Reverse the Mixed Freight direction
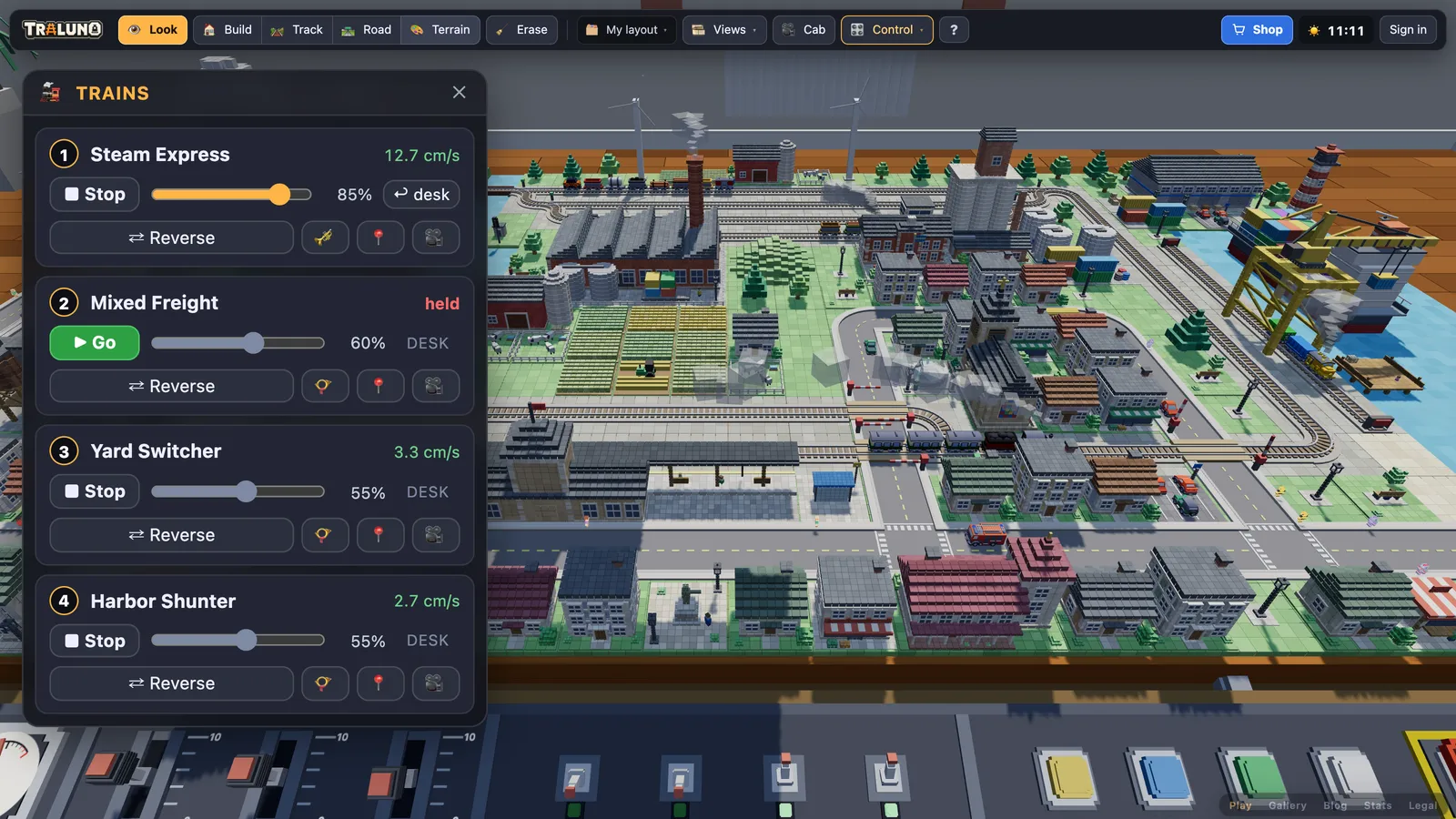 coord(171,386)
